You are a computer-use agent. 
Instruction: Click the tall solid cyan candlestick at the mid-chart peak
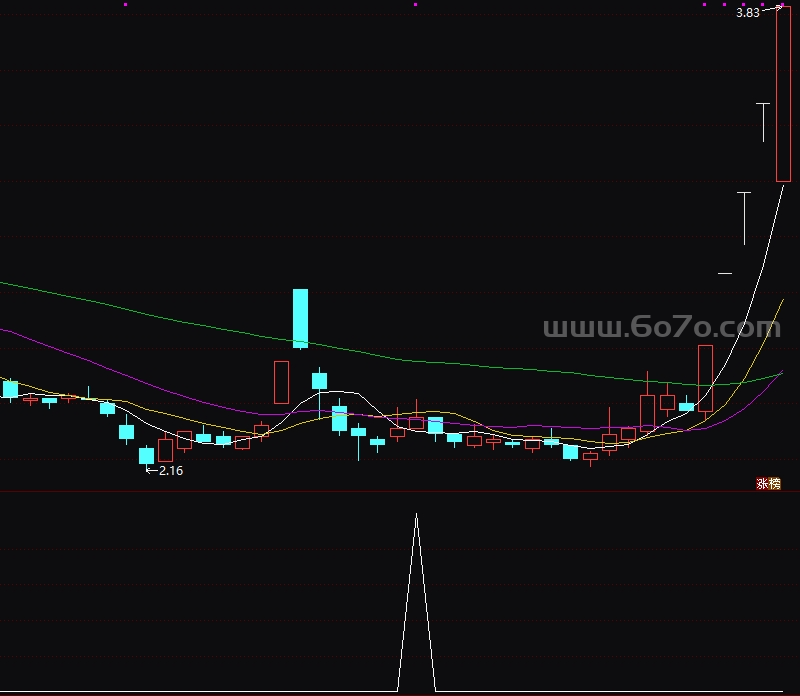(x=300, y=318)
